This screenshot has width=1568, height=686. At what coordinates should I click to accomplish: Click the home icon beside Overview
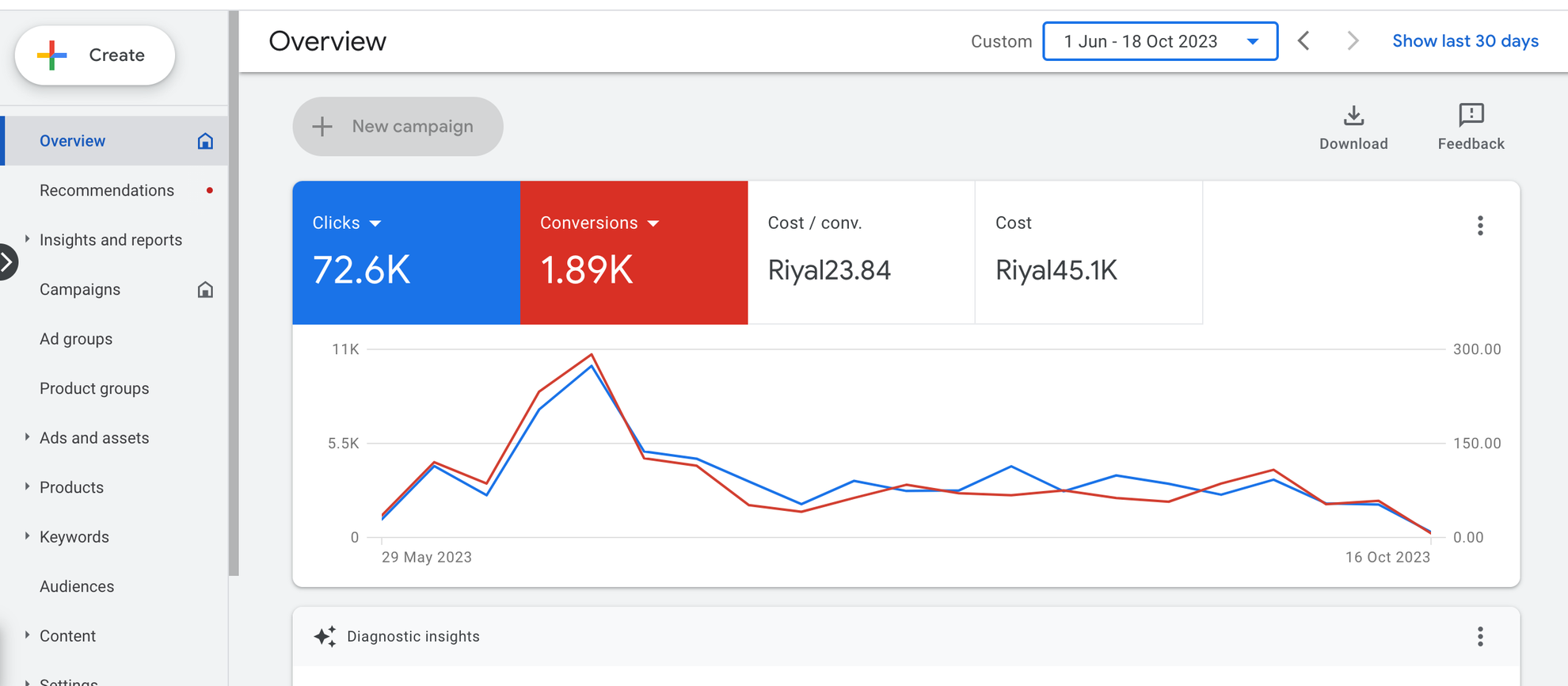tap(205, 141)
